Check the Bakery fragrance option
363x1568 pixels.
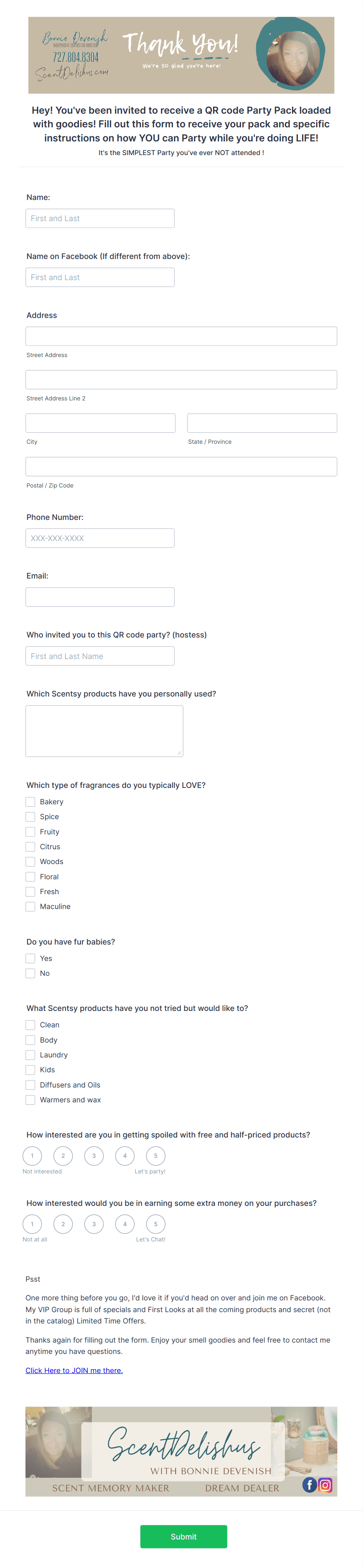[x=30, y=802]
